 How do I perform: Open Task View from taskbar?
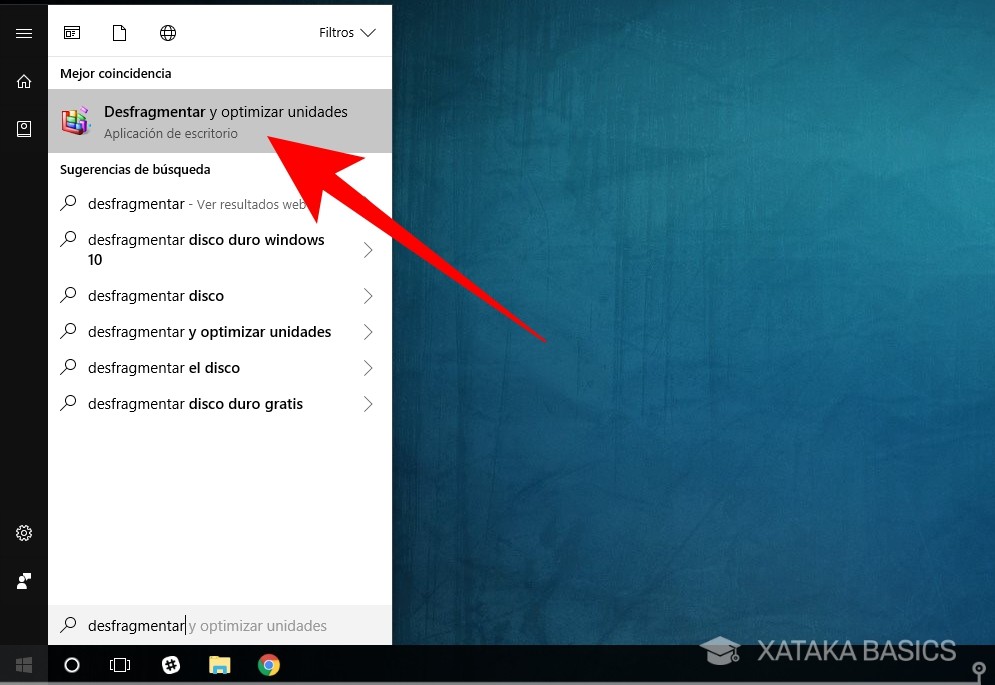tap(120, 665)
